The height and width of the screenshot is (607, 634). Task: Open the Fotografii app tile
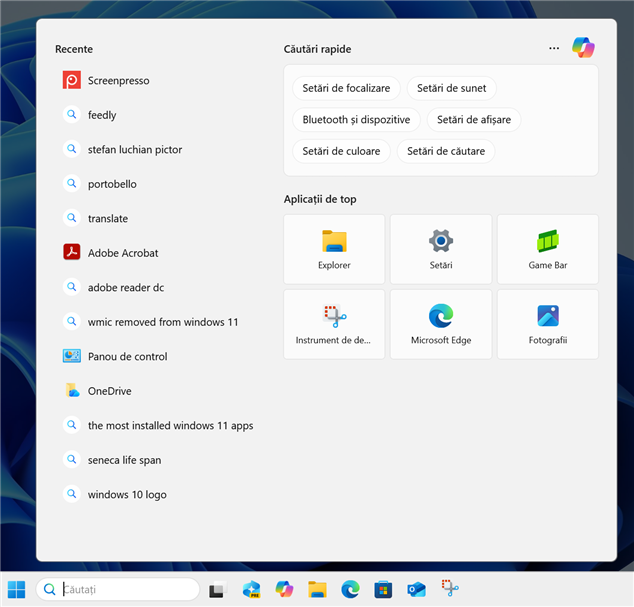point(548,324)
